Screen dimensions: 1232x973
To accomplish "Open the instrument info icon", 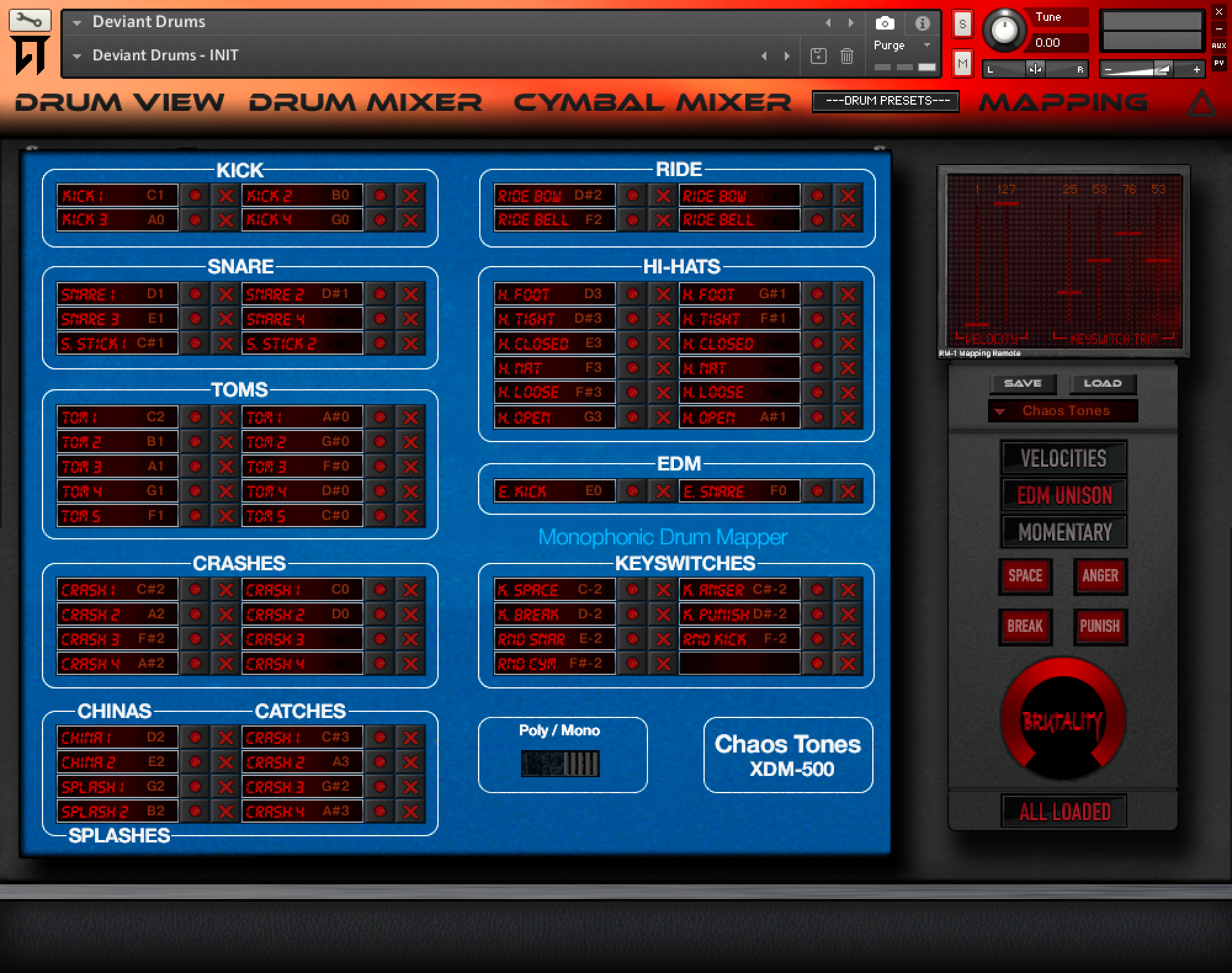I will [x=922, y=23].
